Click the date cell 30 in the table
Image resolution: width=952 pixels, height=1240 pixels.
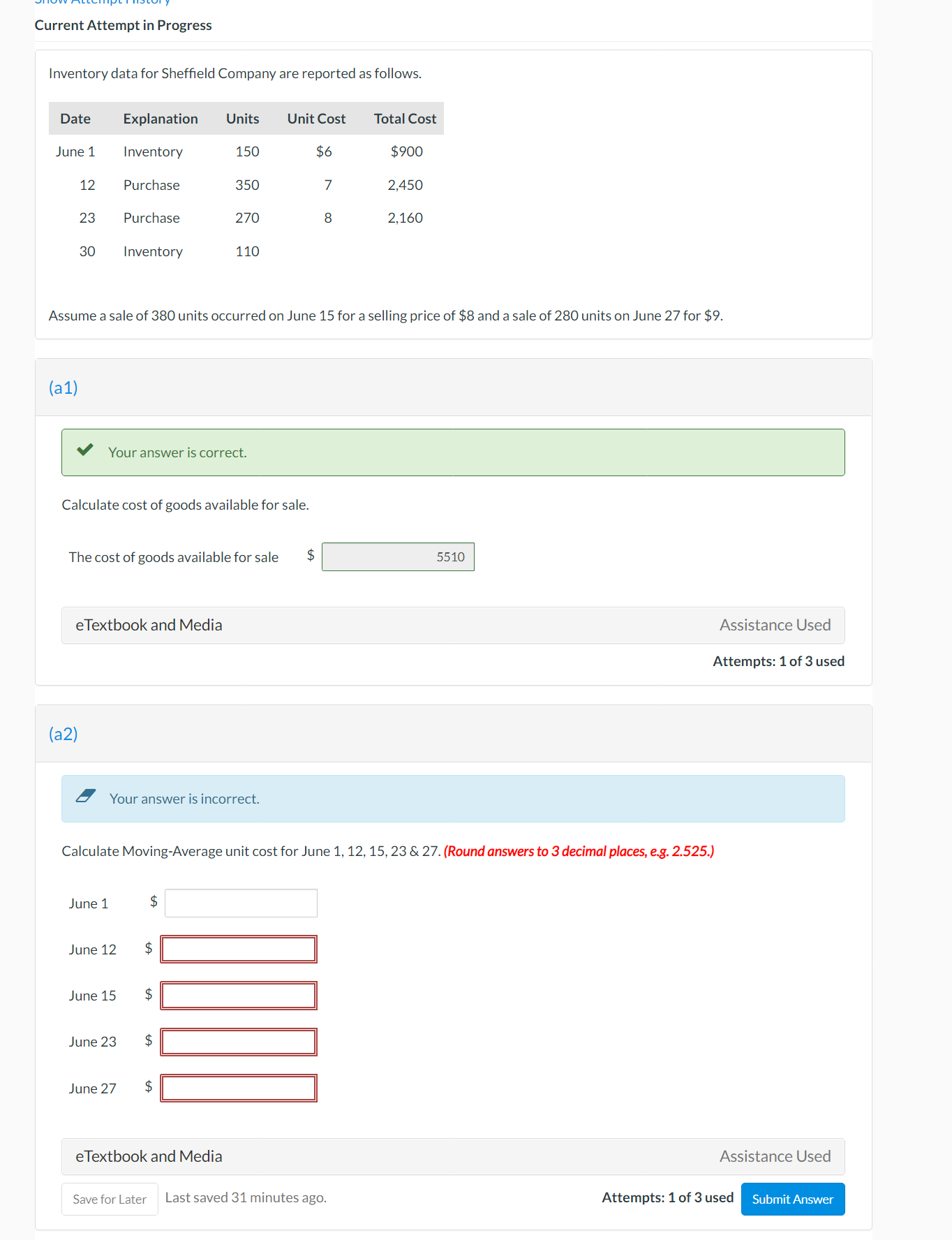[x=87, y=251]
